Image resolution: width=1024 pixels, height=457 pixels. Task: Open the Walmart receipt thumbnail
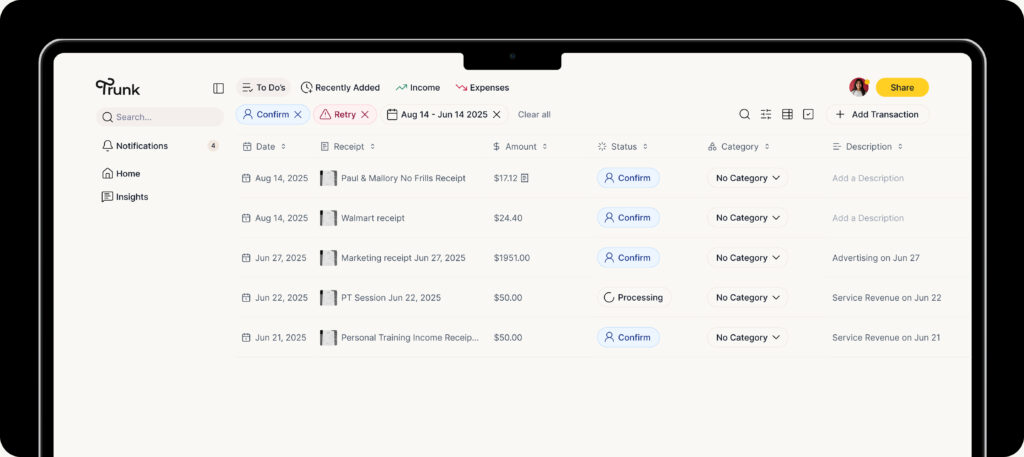(328, 218)
